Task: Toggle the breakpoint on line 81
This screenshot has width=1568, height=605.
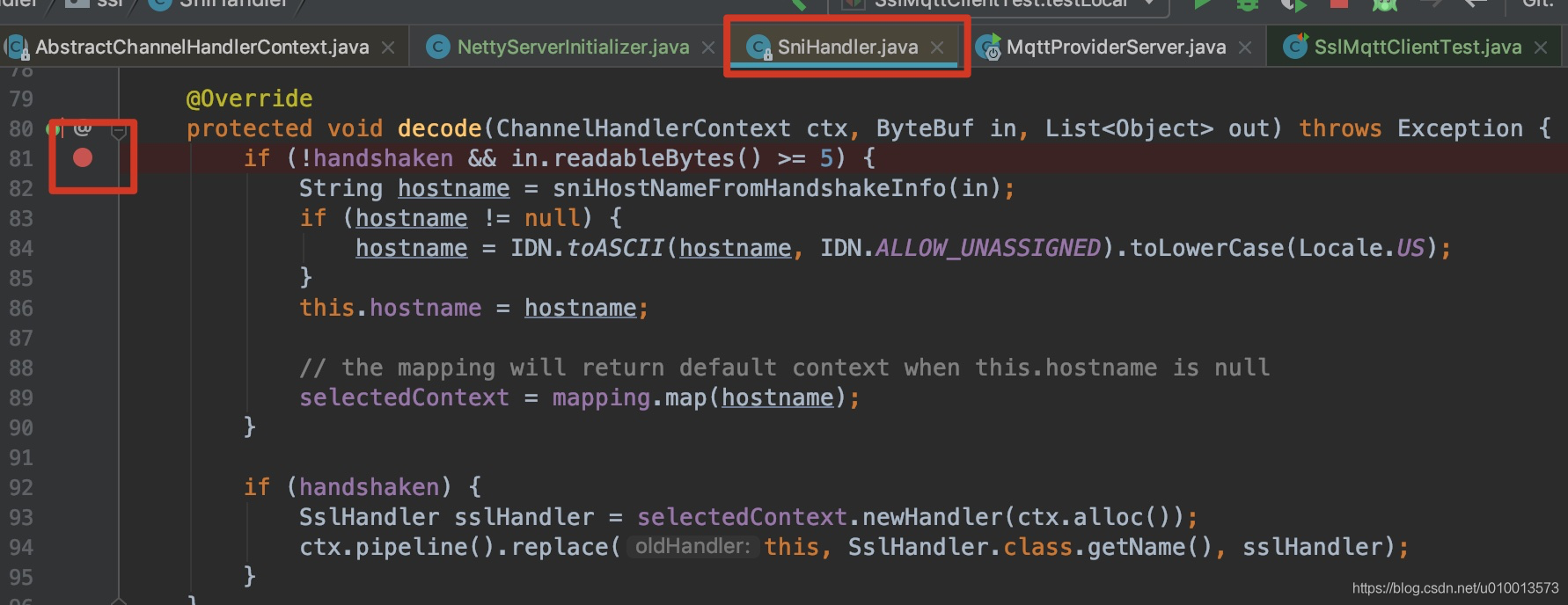Action: pyautogui.click(x=83, y=157)
